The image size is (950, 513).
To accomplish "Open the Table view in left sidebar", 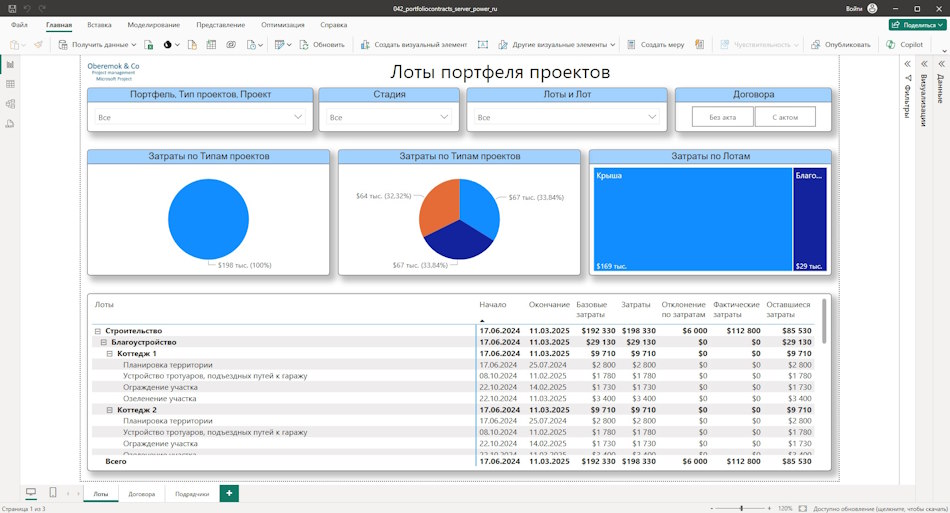I will 10,84.
